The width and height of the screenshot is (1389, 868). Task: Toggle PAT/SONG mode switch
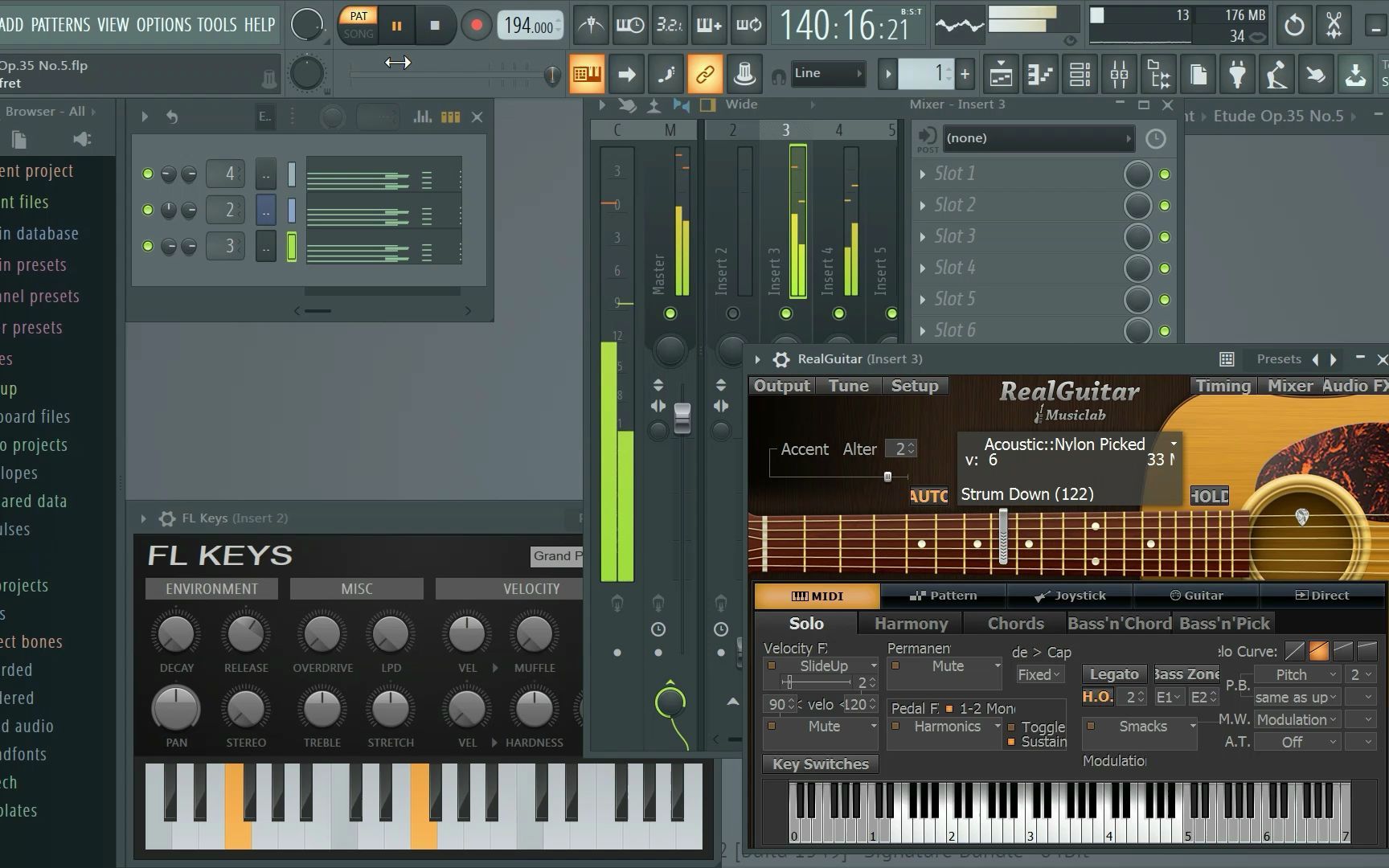tap(359, 25)
